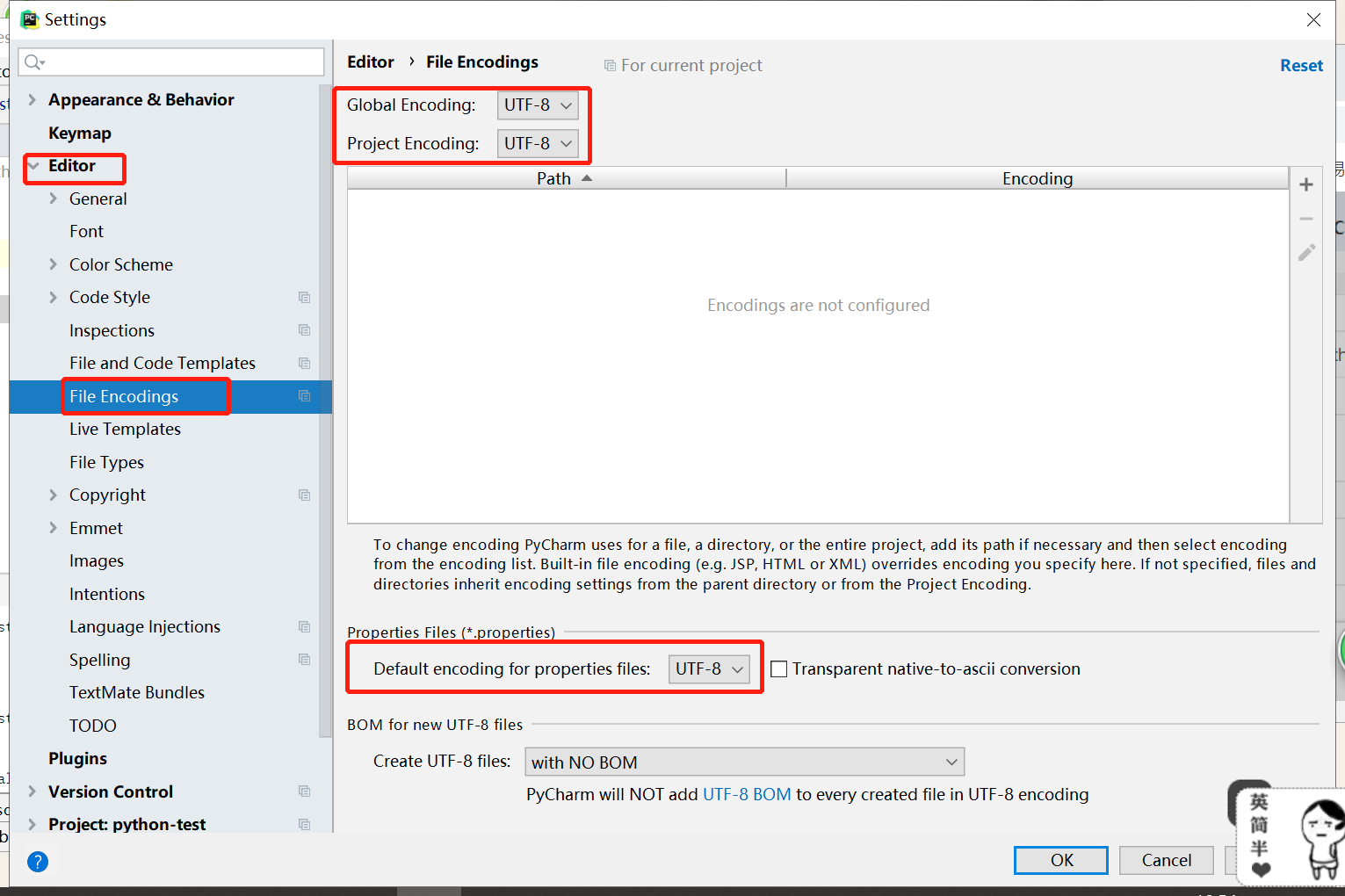Click the PyCharm icon in title bar
The image size is (1345, 896).
[30, 19]
